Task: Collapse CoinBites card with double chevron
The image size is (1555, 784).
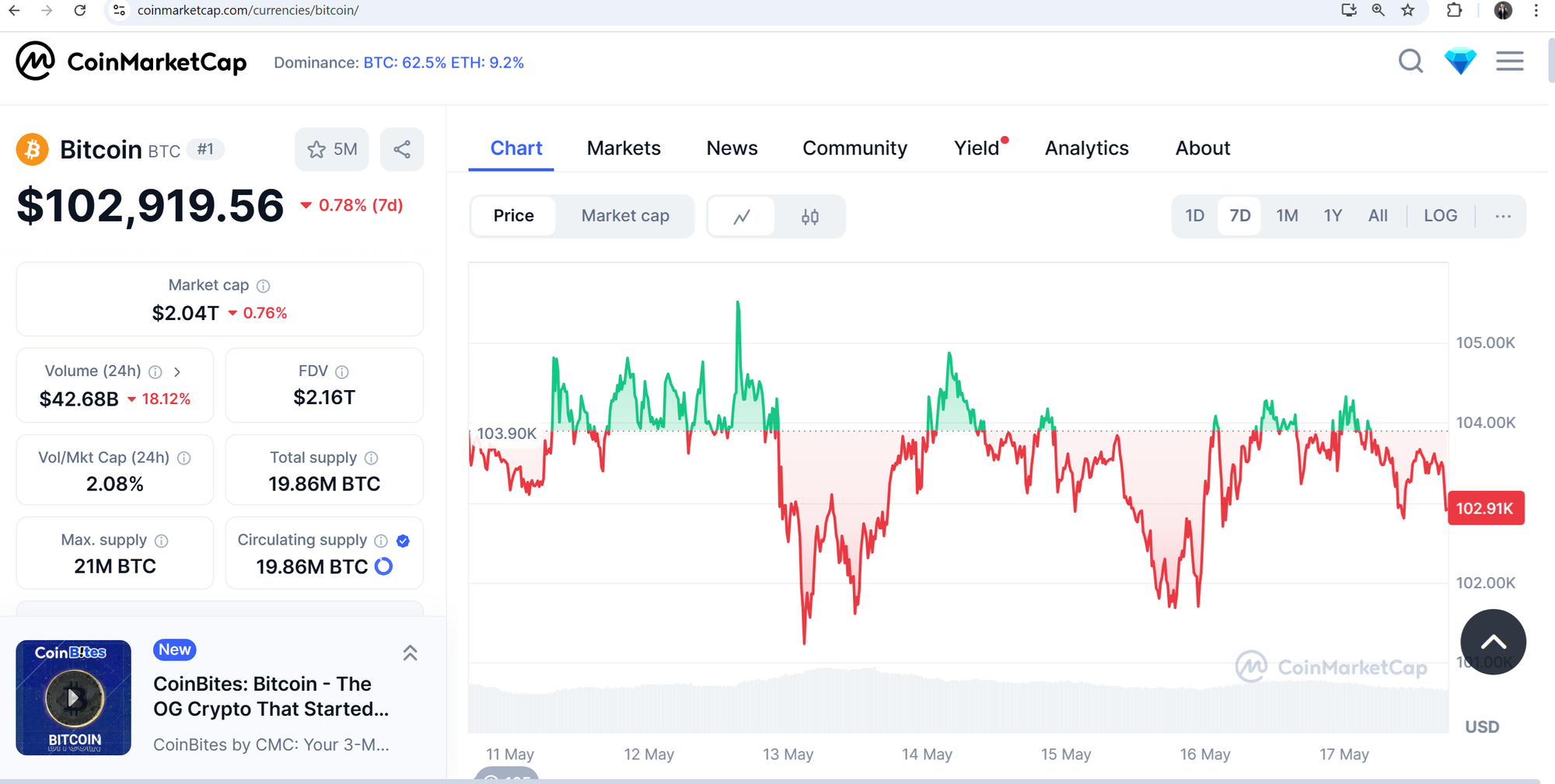Action: (411, 653)
